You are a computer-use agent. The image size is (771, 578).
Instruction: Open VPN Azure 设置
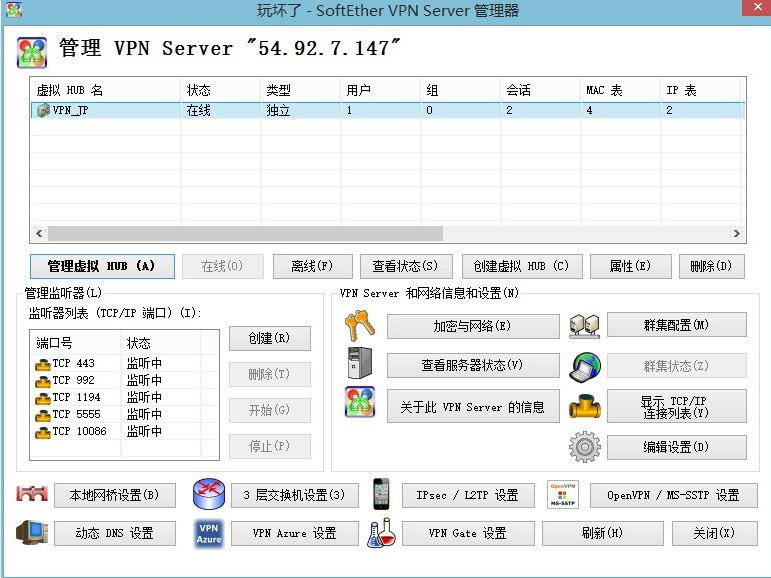coord(295,533)
